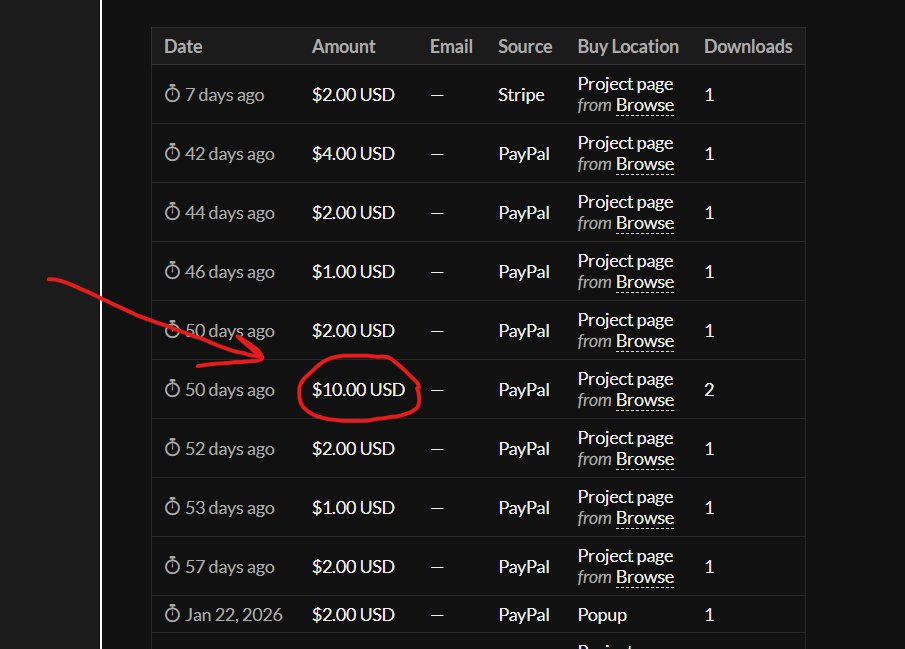Open Browse link in the $10.00 USD row
This screenshot has width=905, height=649.
(645, 401)
